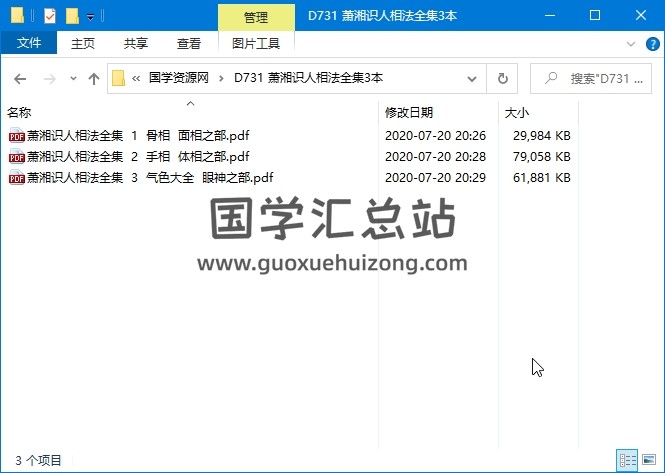Viewport: 665px width, 473px height.
Task: Expand hidden breadcrumb path chevrons
Action: click(x=136, y=78)
